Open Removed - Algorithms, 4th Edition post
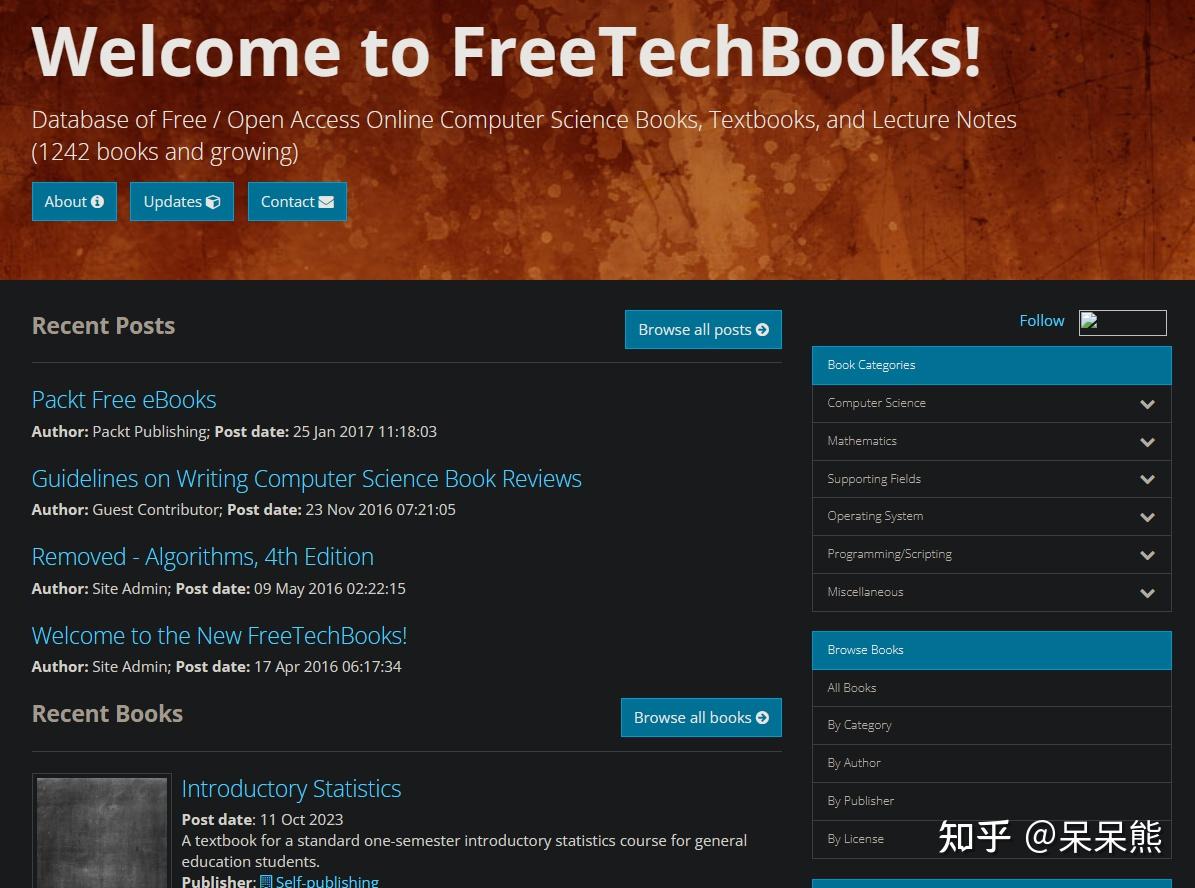Screen dimensions: 1195x888 tap(203, 556)
